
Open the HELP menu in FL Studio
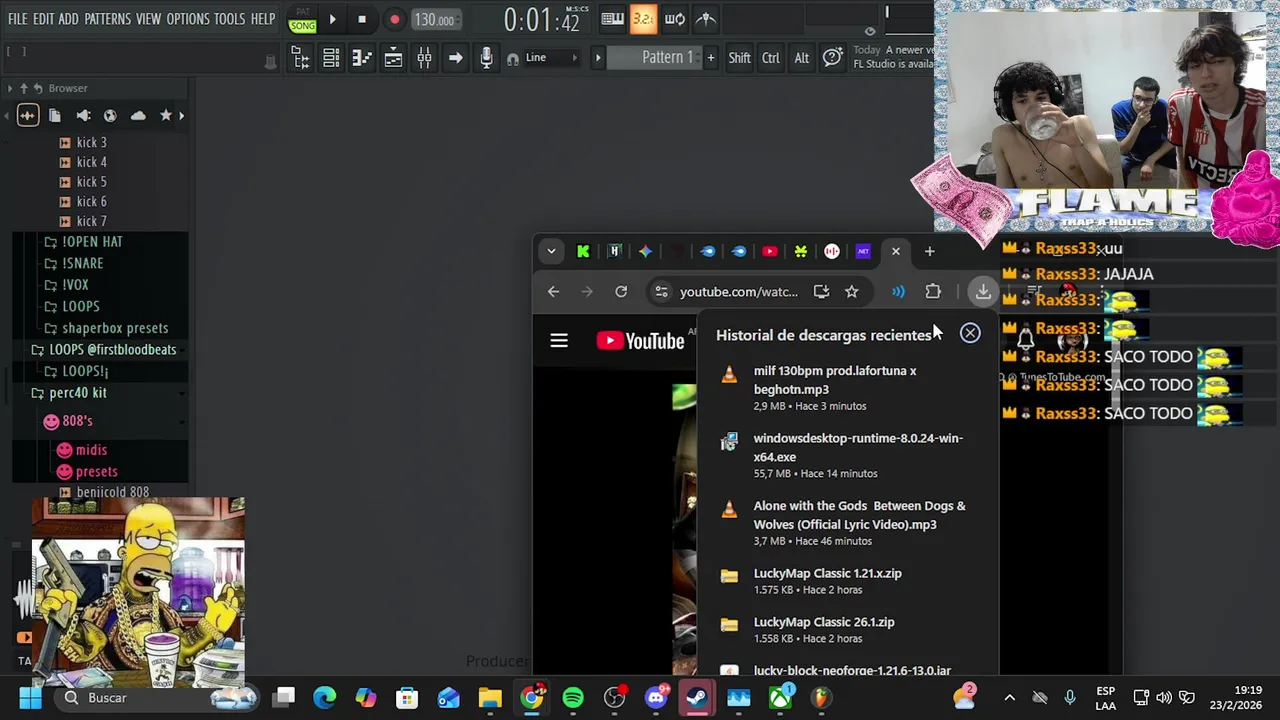point(263,19)
